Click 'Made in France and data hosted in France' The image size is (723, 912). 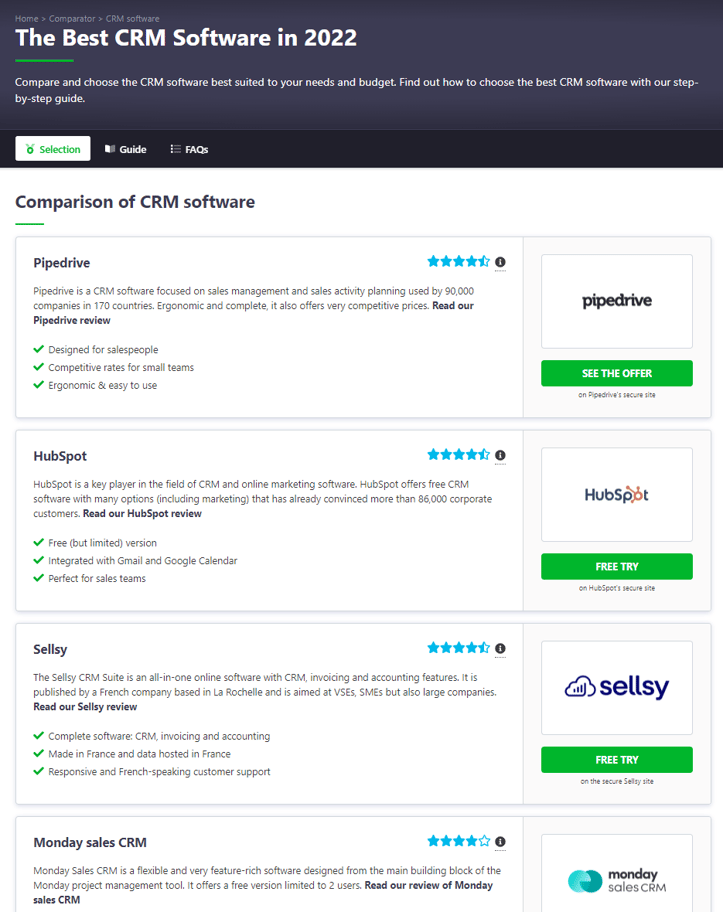(x=139, y=754)
